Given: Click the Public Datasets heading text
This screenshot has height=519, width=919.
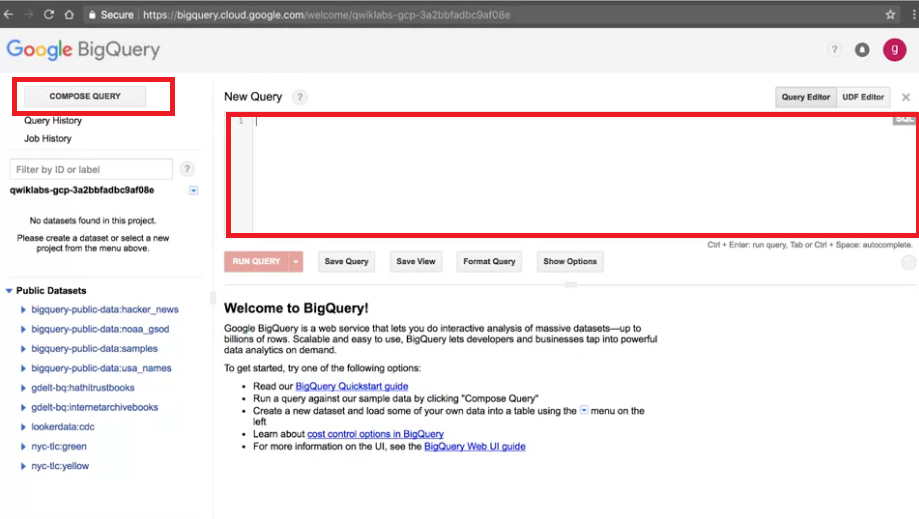Looking at the screenshot, I should pyautogui.click(x=51, y=291).
